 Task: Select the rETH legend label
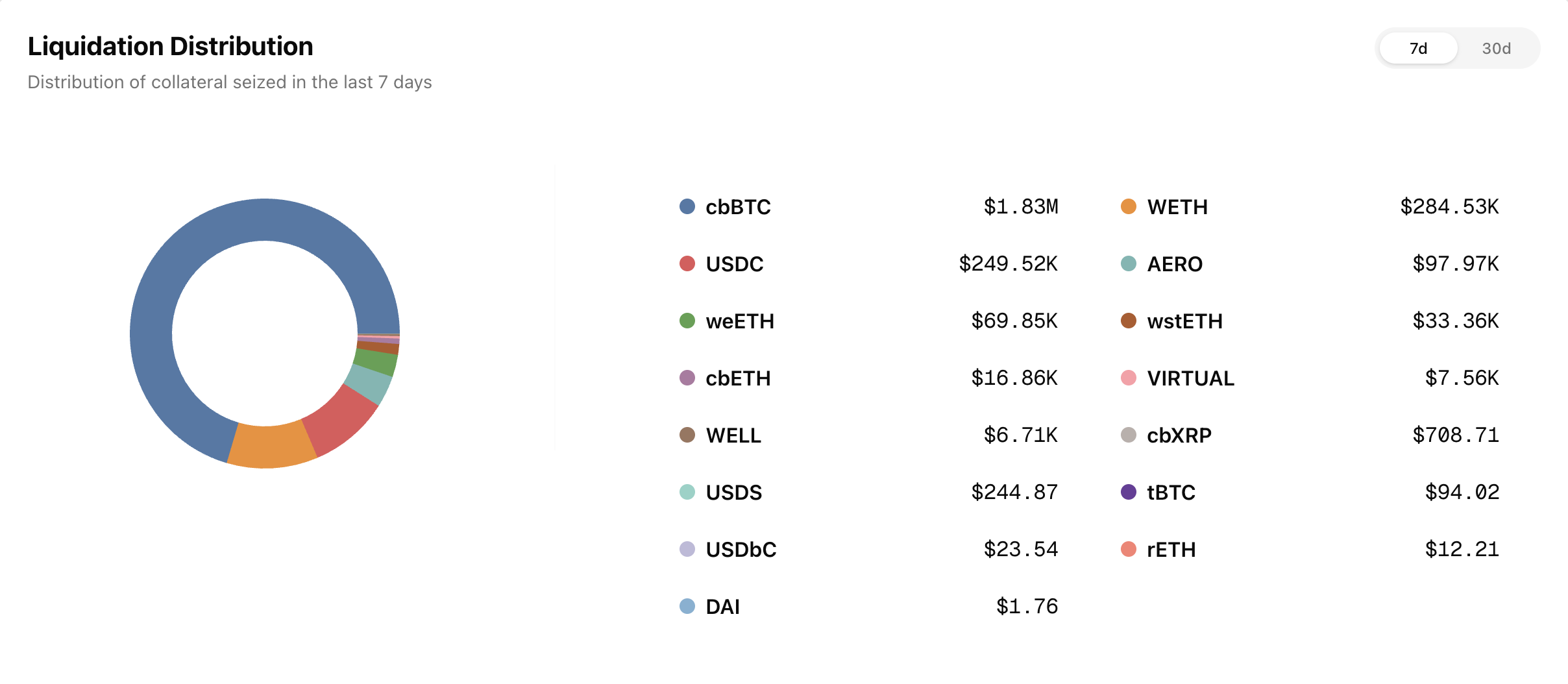(1171, 550)
